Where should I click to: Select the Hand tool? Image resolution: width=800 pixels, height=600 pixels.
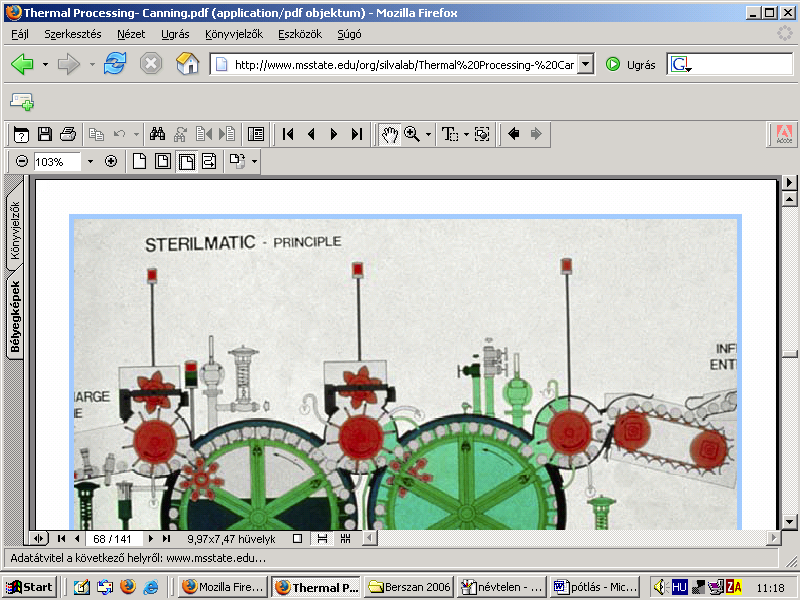point(389,134)
